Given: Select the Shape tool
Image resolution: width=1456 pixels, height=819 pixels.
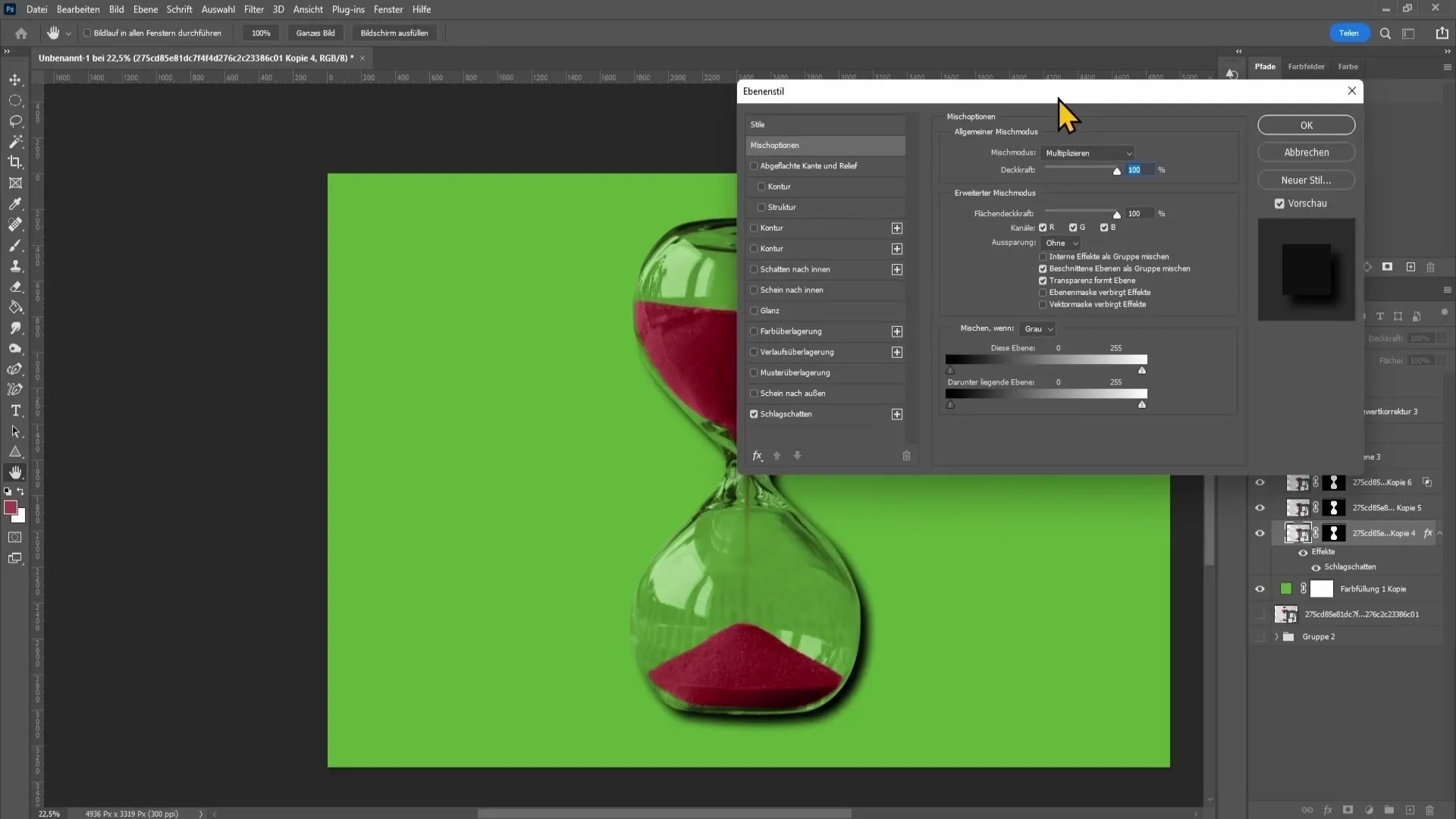Looking at the screenshot, I should [x=15, y=452].
